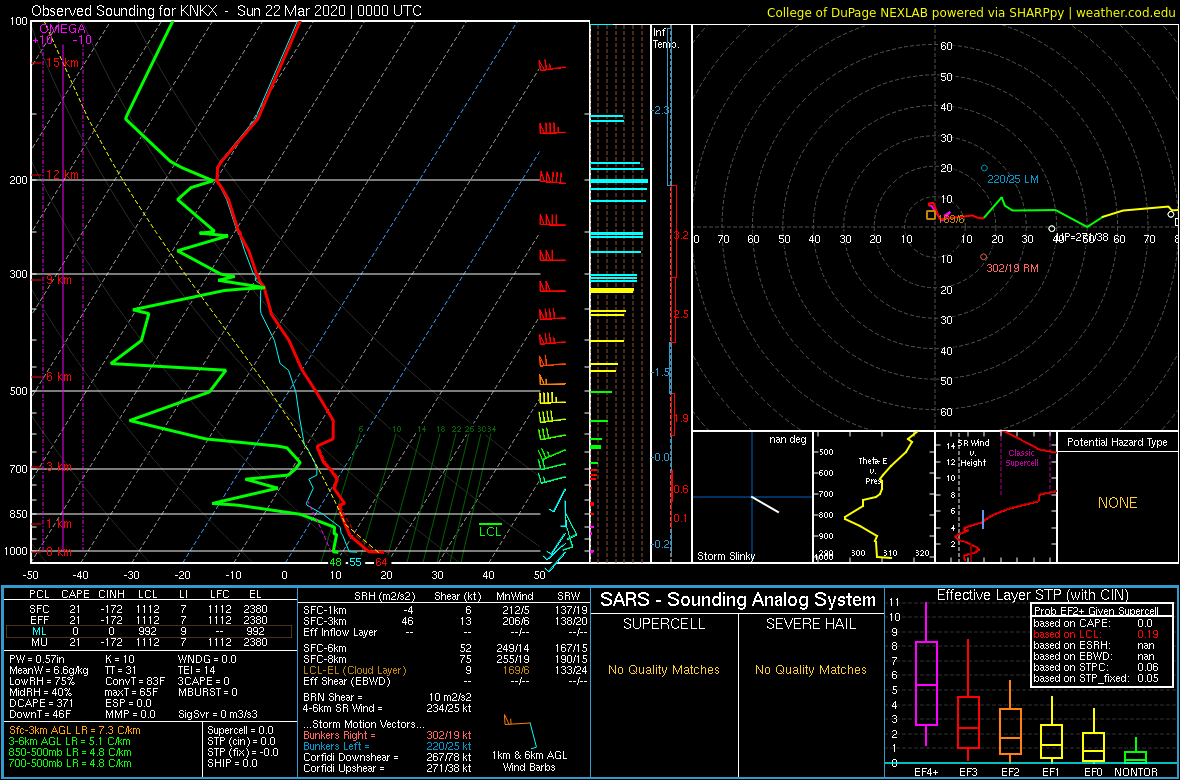Click the Effective Layer STP (with CIN) title
Image resolution: width=1180 pixels, height=780 pixels.
pyautogui.click(x=1032, y=596)
